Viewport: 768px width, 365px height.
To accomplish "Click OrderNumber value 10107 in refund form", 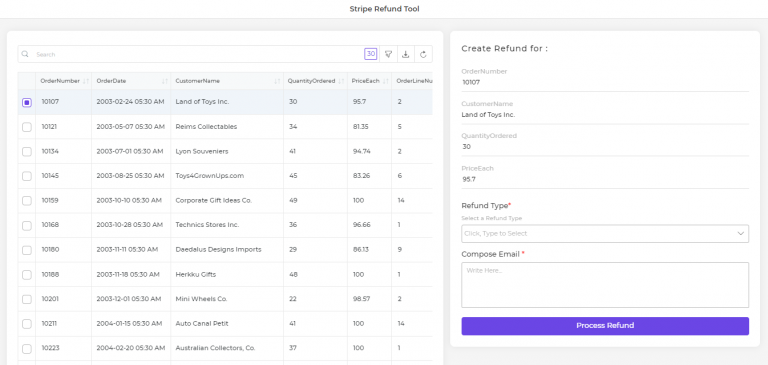I will [x=471, y=82].
